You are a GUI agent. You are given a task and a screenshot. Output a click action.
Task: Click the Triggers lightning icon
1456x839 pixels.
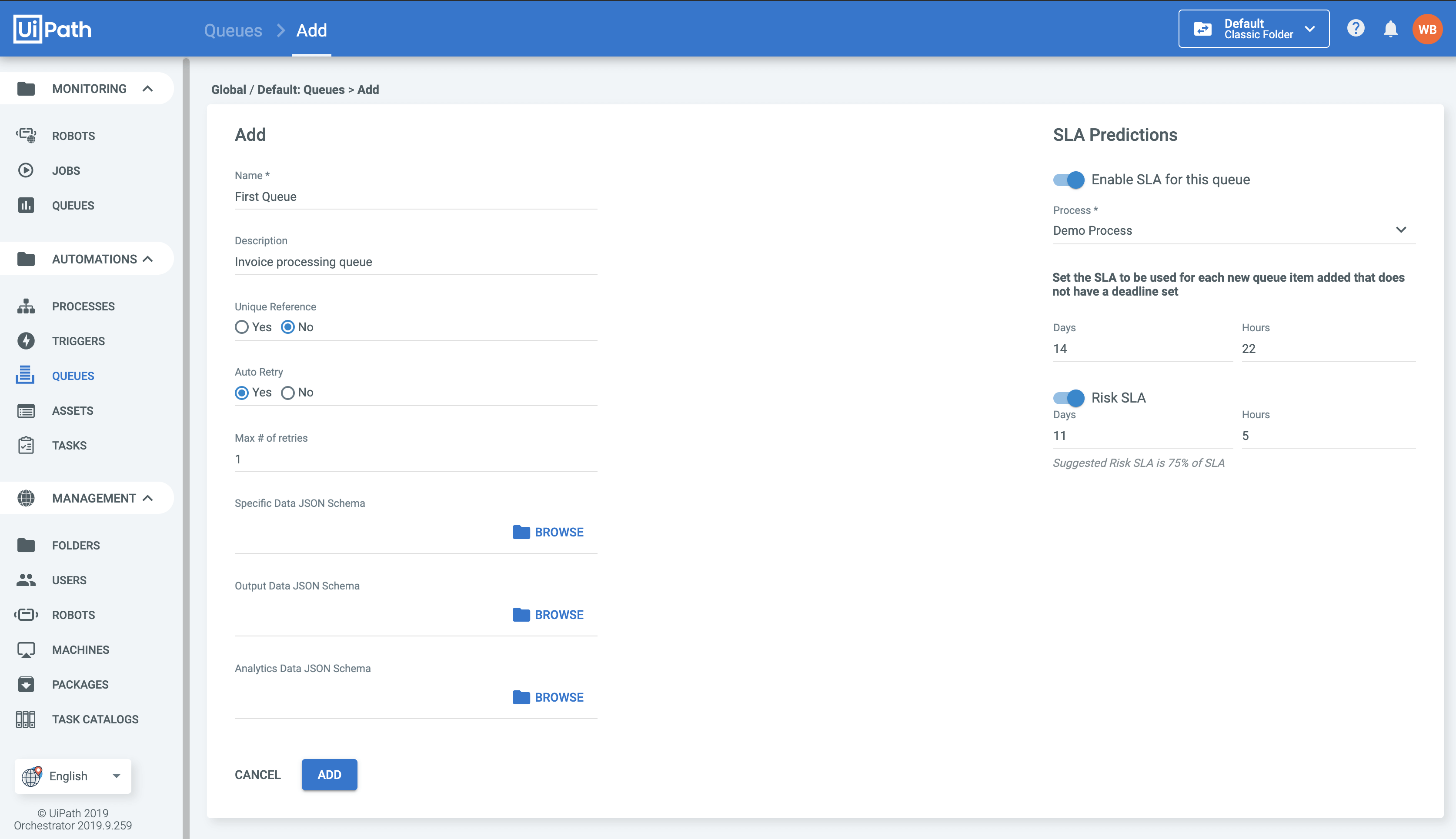tap(26, 340)
